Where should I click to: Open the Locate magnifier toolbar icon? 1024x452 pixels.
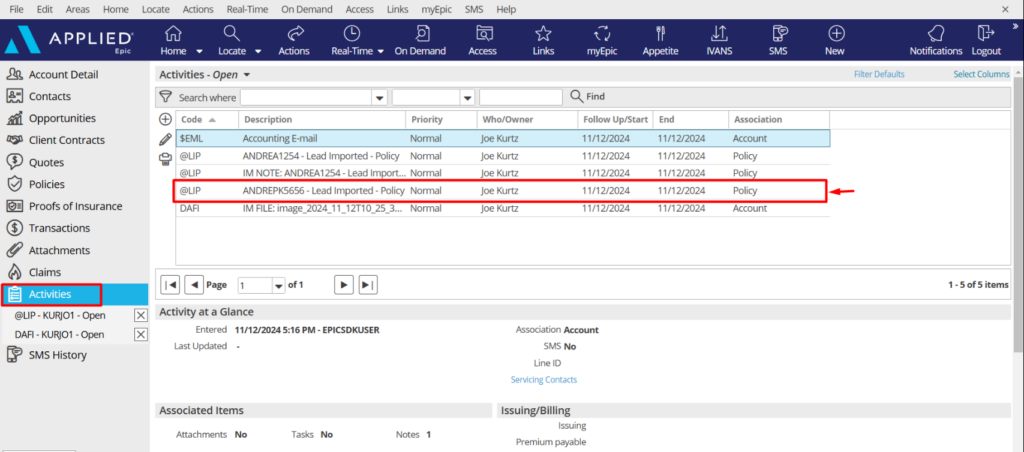pyautogui.click(x=232, y=34)
